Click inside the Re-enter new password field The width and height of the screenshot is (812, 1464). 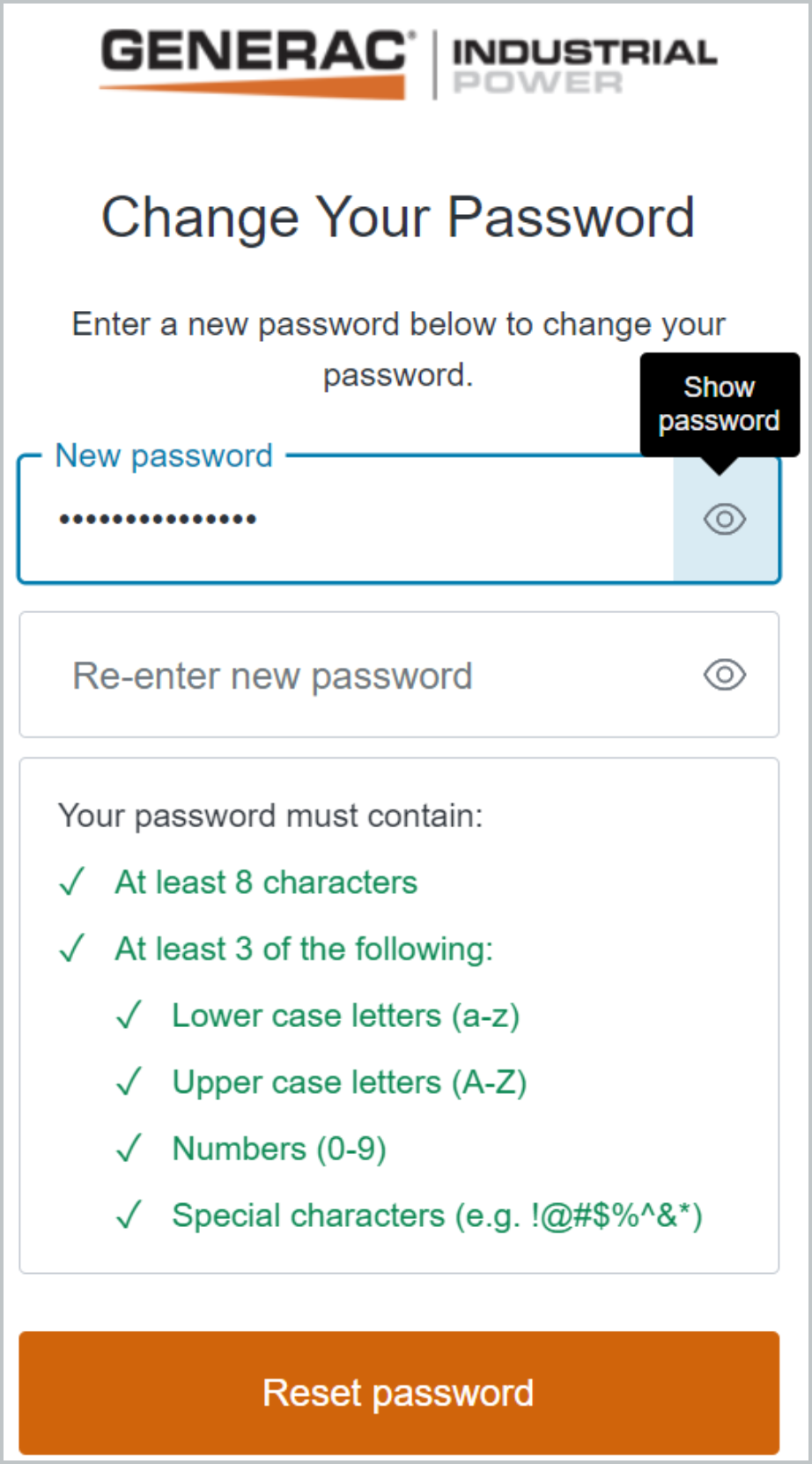pyautogui.click(x=352, y=675)
